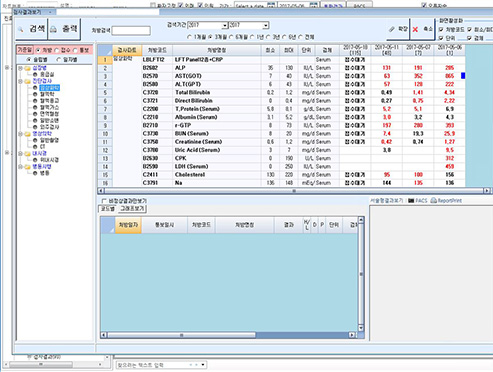Collapse the 진단검사 tree node expander
Screen dimensions: 493x372
click(21, 81)
